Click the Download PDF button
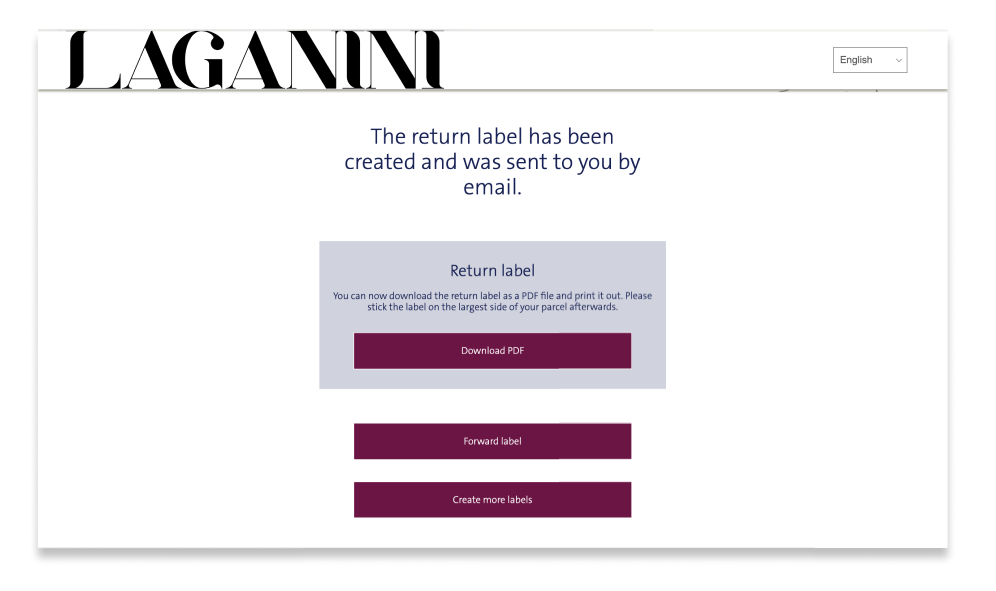 coord(492,351)
